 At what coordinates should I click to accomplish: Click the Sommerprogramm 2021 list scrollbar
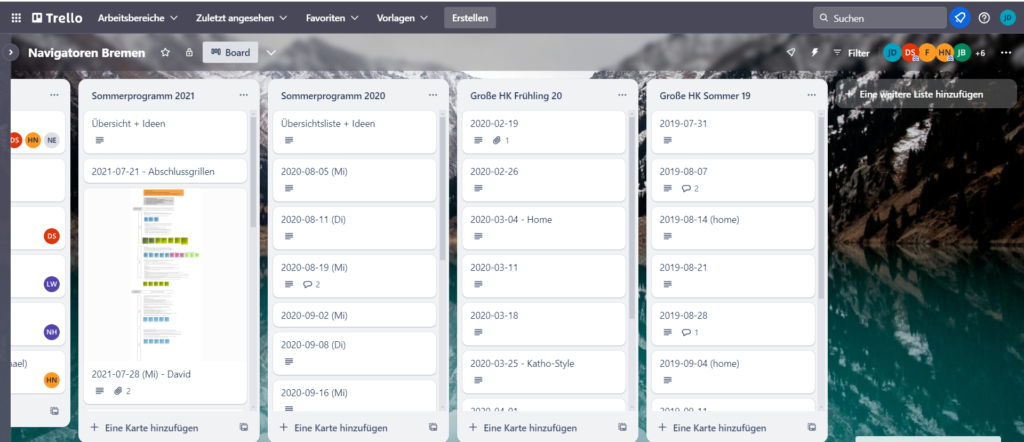point(253,171)
